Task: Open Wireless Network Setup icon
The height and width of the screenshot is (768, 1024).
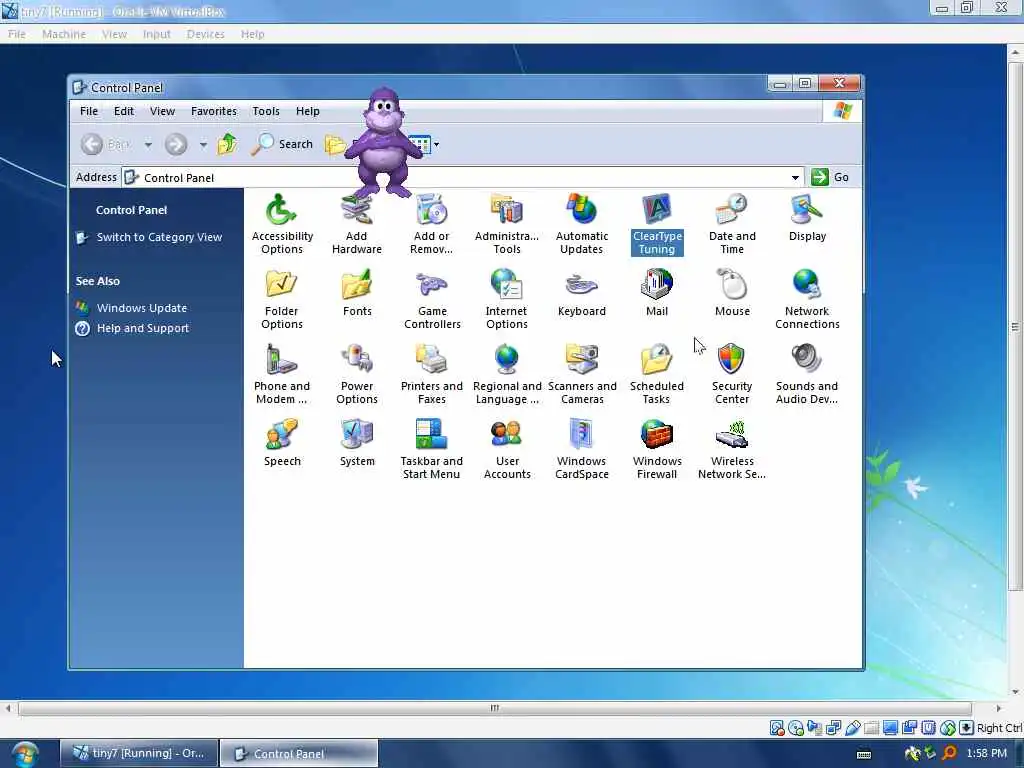Action: [x=731, y=449]
